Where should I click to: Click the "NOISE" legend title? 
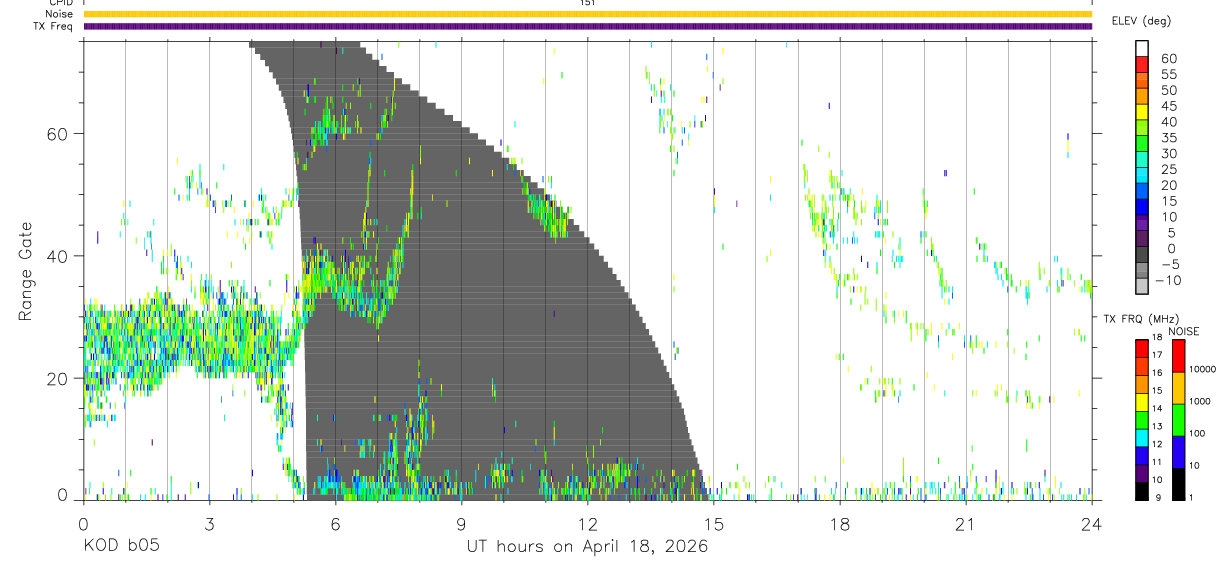[x=1183, y=331]
